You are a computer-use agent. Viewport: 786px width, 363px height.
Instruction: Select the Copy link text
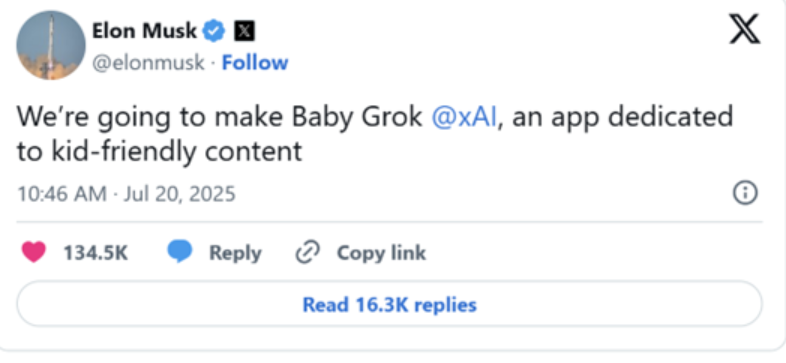pos(381,253)
